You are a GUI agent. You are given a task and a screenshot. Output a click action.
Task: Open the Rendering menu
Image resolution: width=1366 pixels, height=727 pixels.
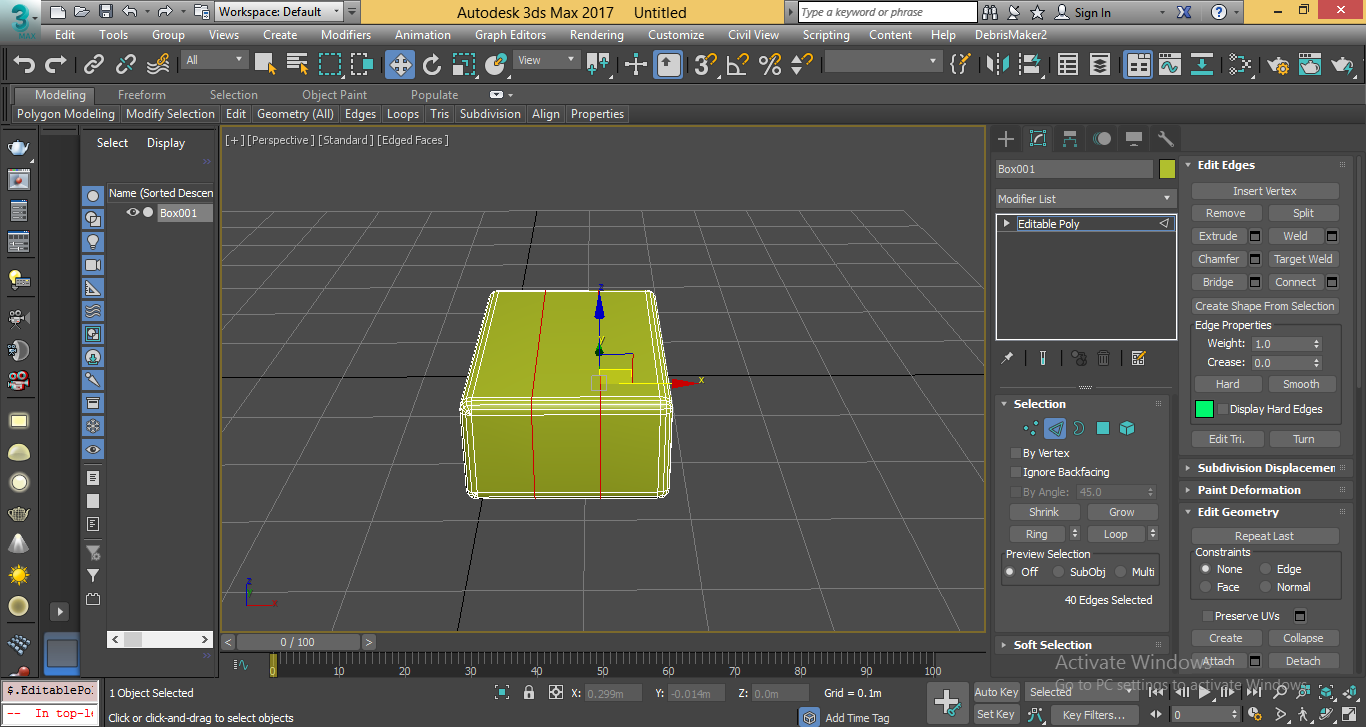[x=597, y=34]
